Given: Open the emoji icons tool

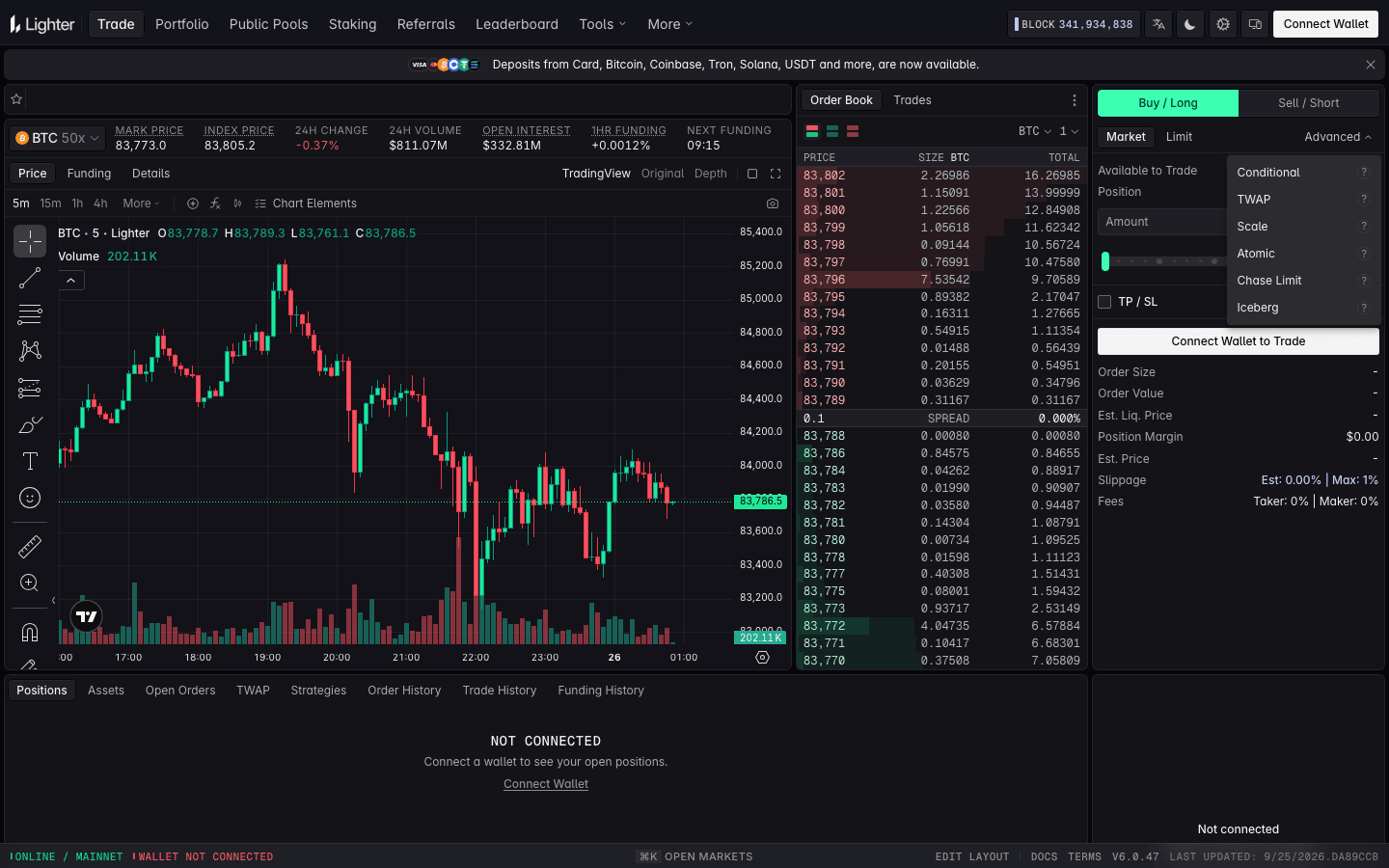Looking at the screenshot, I should click(30, 498).
